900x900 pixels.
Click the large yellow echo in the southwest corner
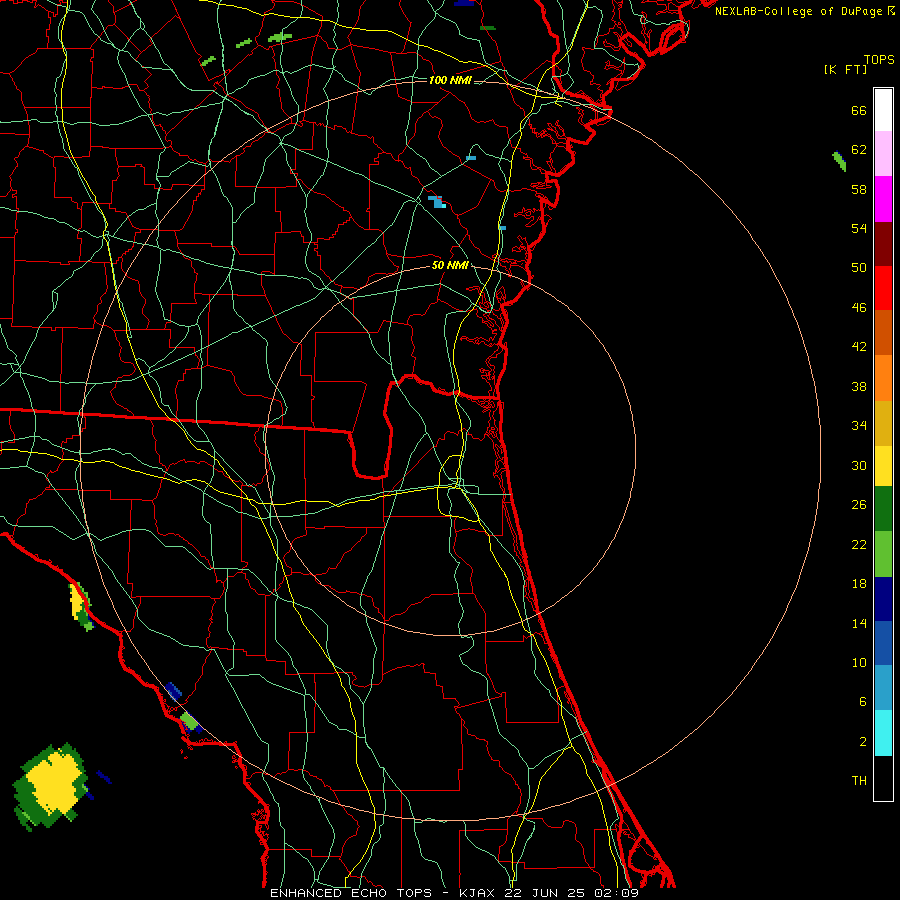53,783
